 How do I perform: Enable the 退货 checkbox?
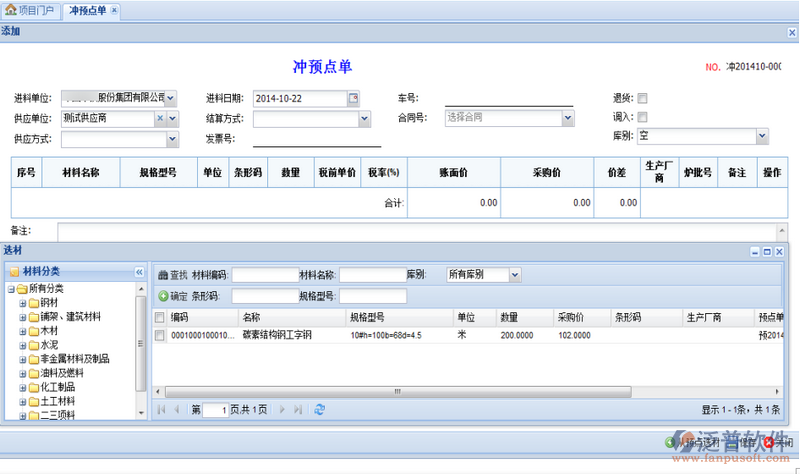click(643, 98)
